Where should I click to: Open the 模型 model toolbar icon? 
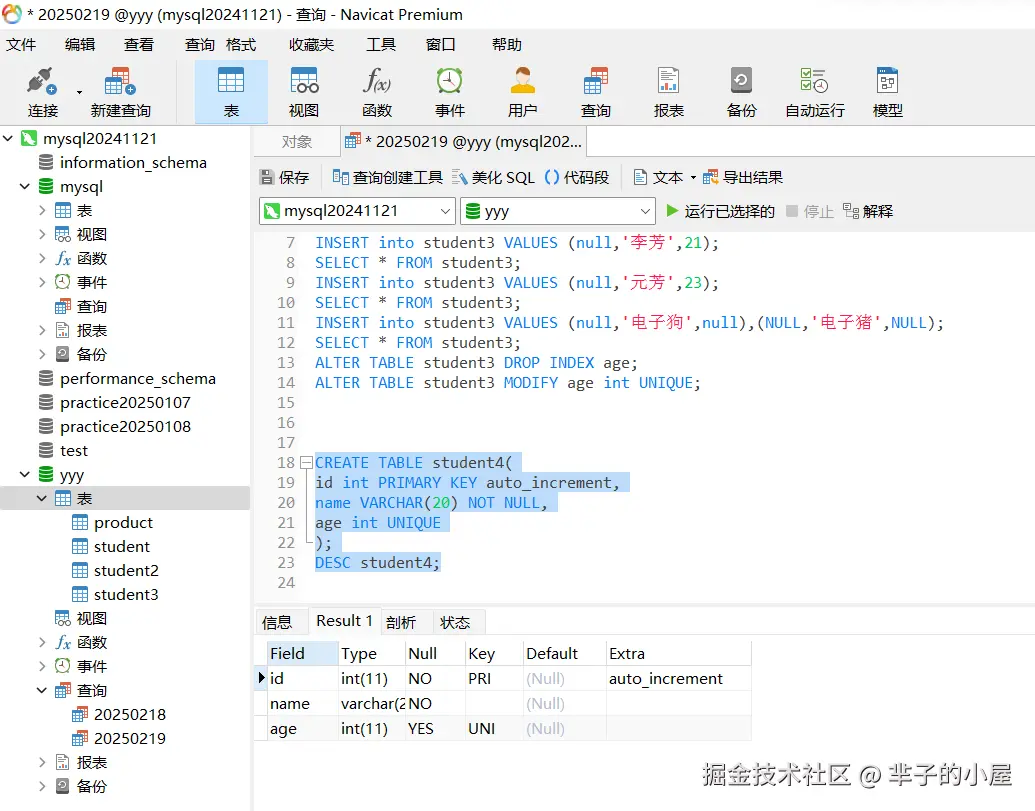pyautogui.click(x=887, y=92)
